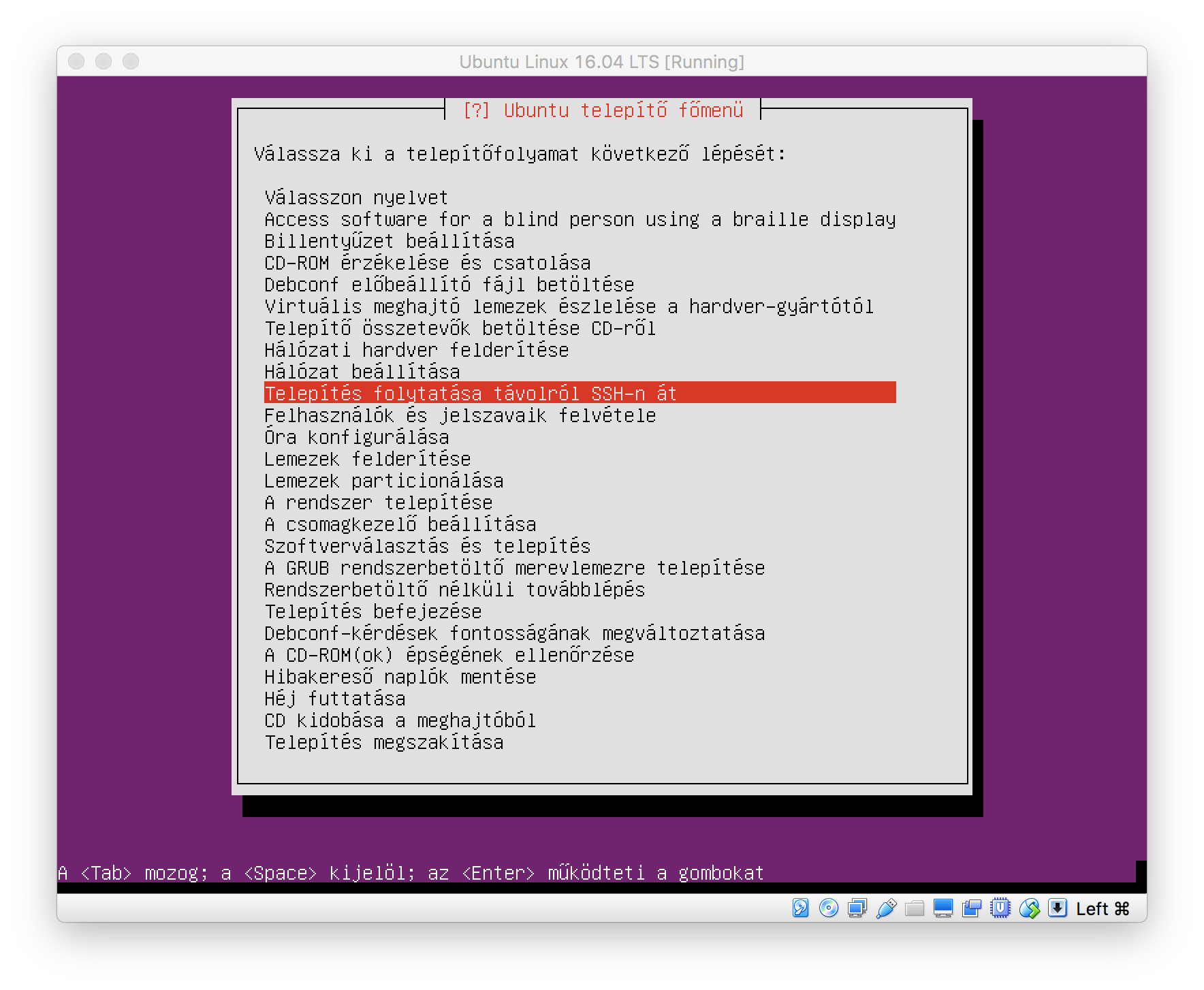Choose 'Hálózat beállítása' entry
This screenshot has height=990, width=1204.
coord(362,372)
